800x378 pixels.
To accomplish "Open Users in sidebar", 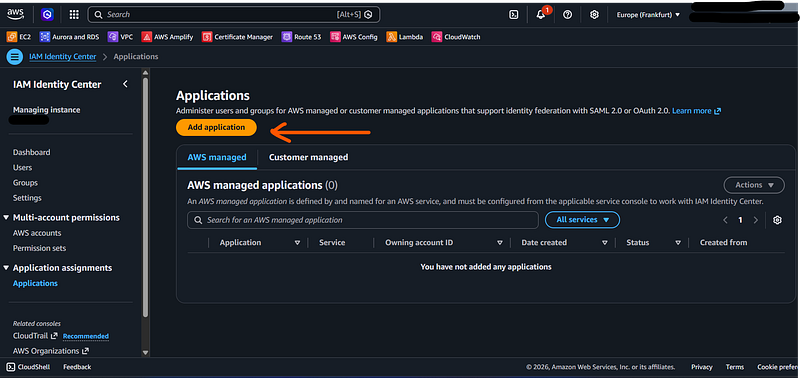I will (x=22, y=167).
